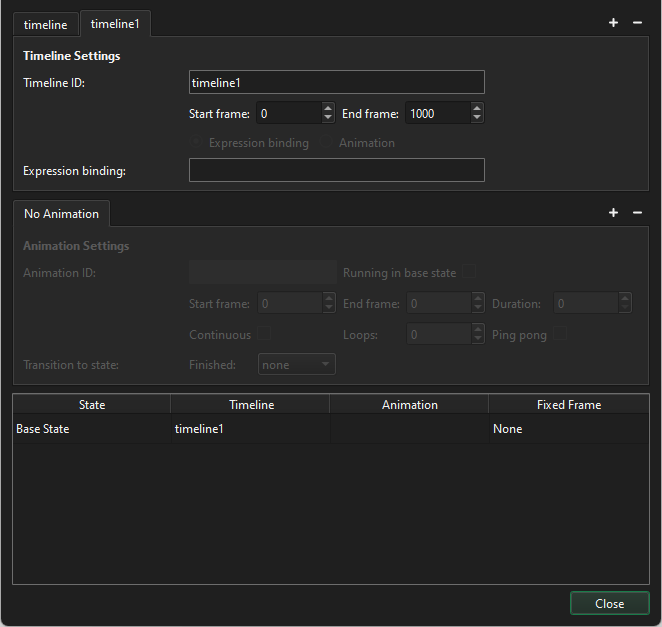Click the minus icon to remove the timeline
Screen dimensions: 662x627
click(637, 23)
